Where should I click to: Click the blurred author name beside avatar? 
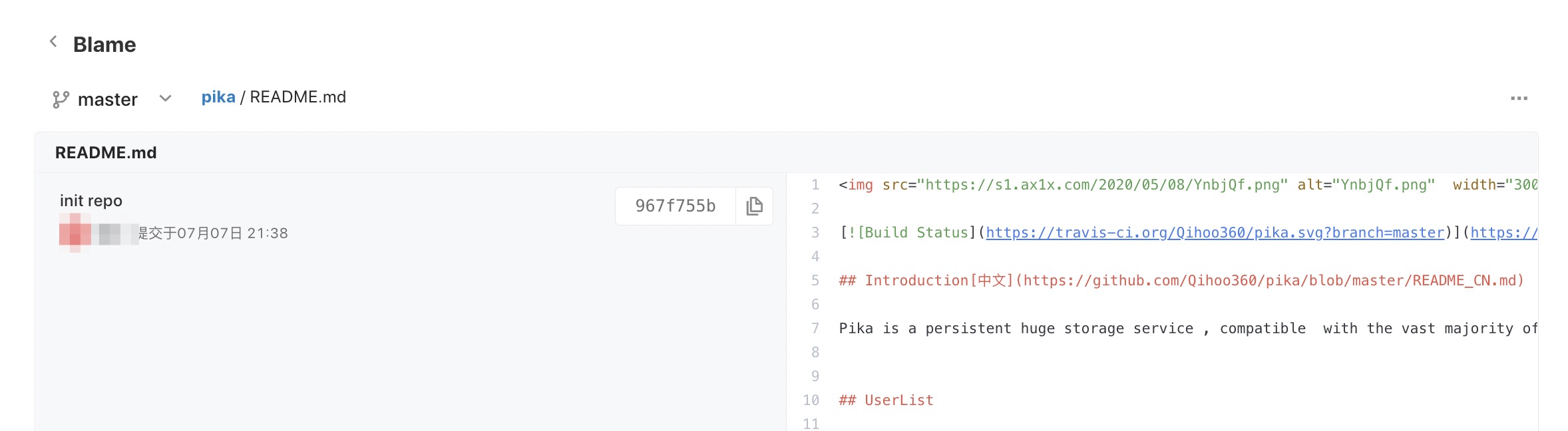pyautogui.click(x=115, y=233)
